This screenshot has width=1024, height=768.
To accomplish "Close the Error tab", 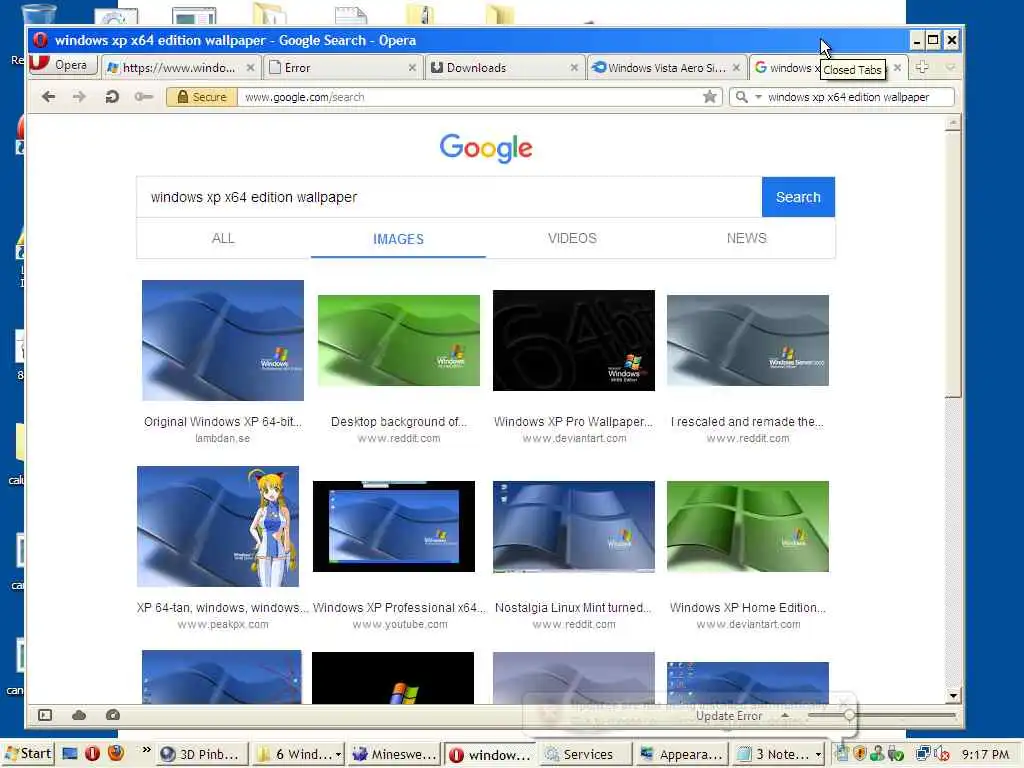I will tap(412, 67).
